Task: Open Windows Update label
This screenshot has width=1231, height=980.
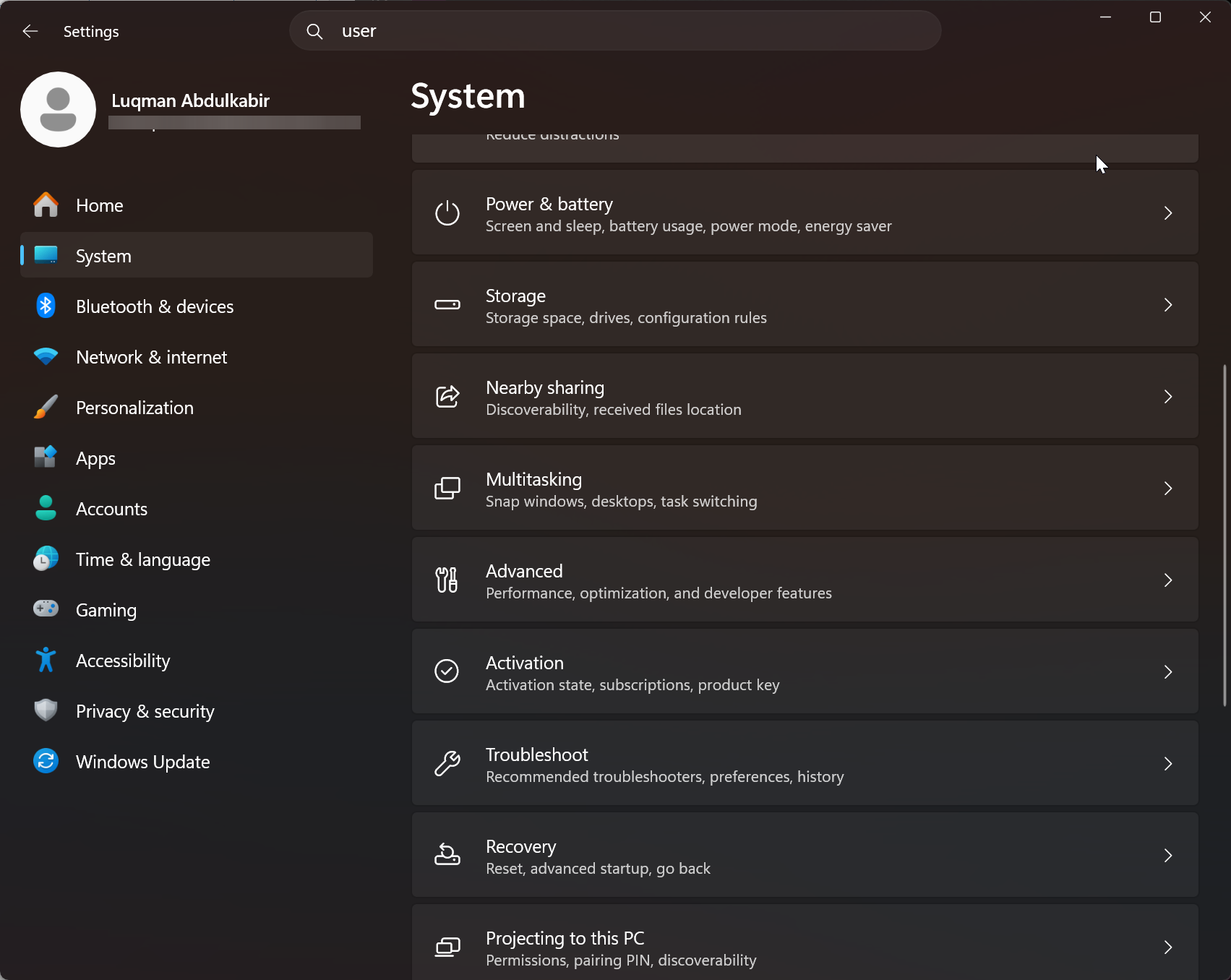Action: pyautogui.click(x=143, y=762)
